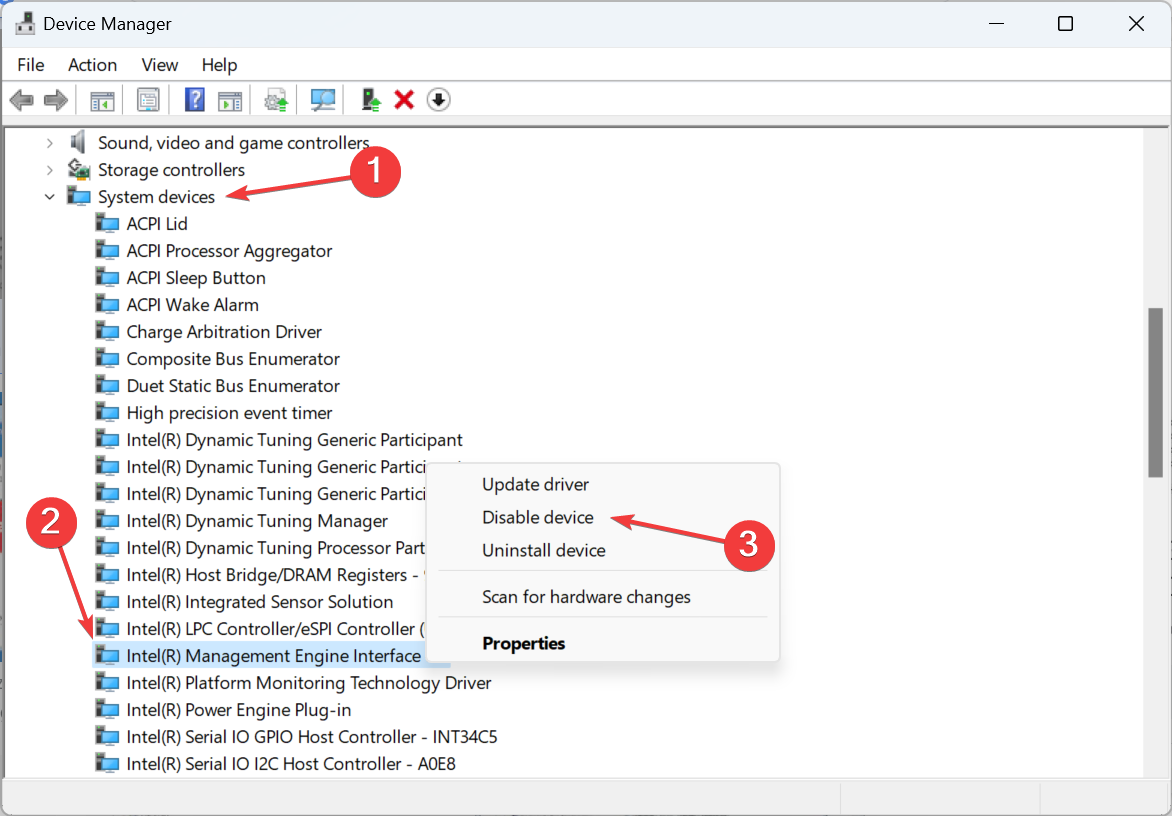Click Device Manager title bar app icon
The width and height of the screenshot is (1172, 816).
click(25, 24)
